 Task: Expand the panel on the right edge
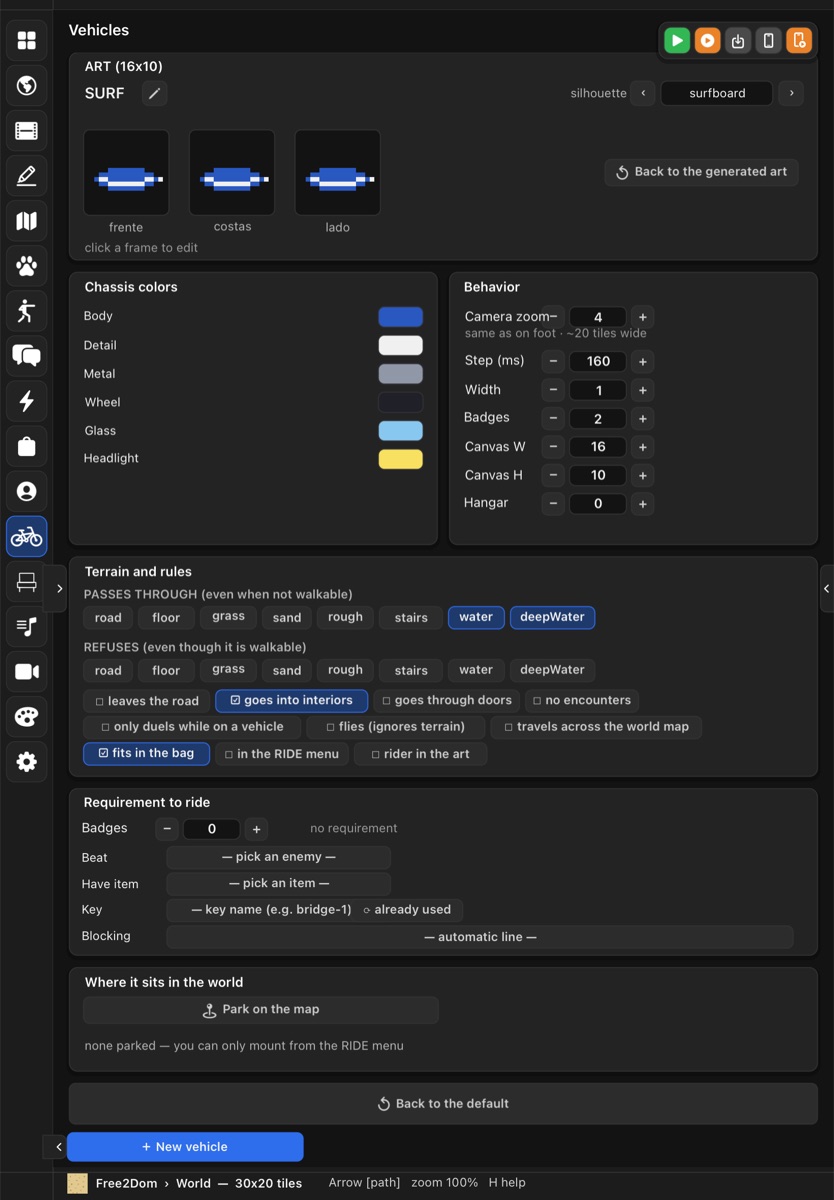click(826, 589)
